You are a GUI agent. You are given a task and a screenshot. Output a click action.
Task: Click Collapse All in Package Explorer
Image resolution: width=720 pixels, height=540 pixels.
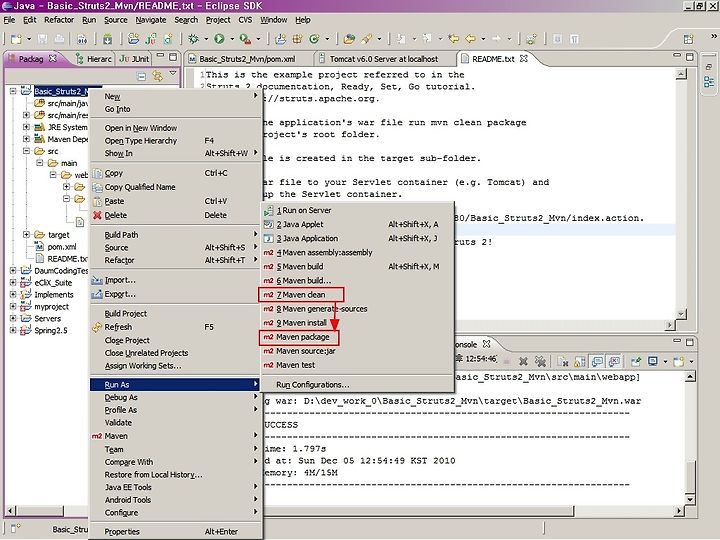pyautogui.click(x=142, y=76)
